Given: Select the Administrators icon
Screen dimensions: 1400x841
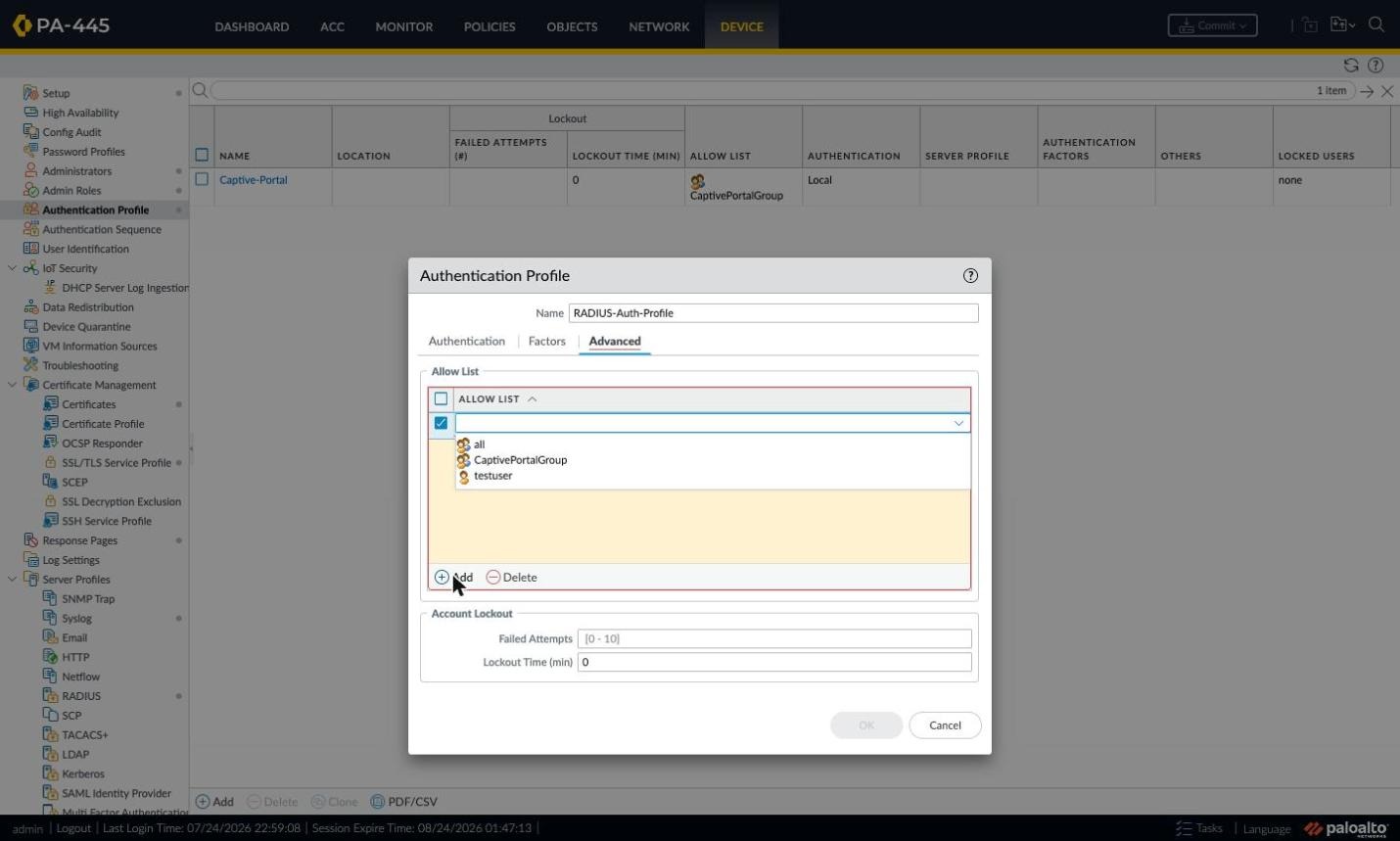Looking at the screenshot, I should pos(30,171).
